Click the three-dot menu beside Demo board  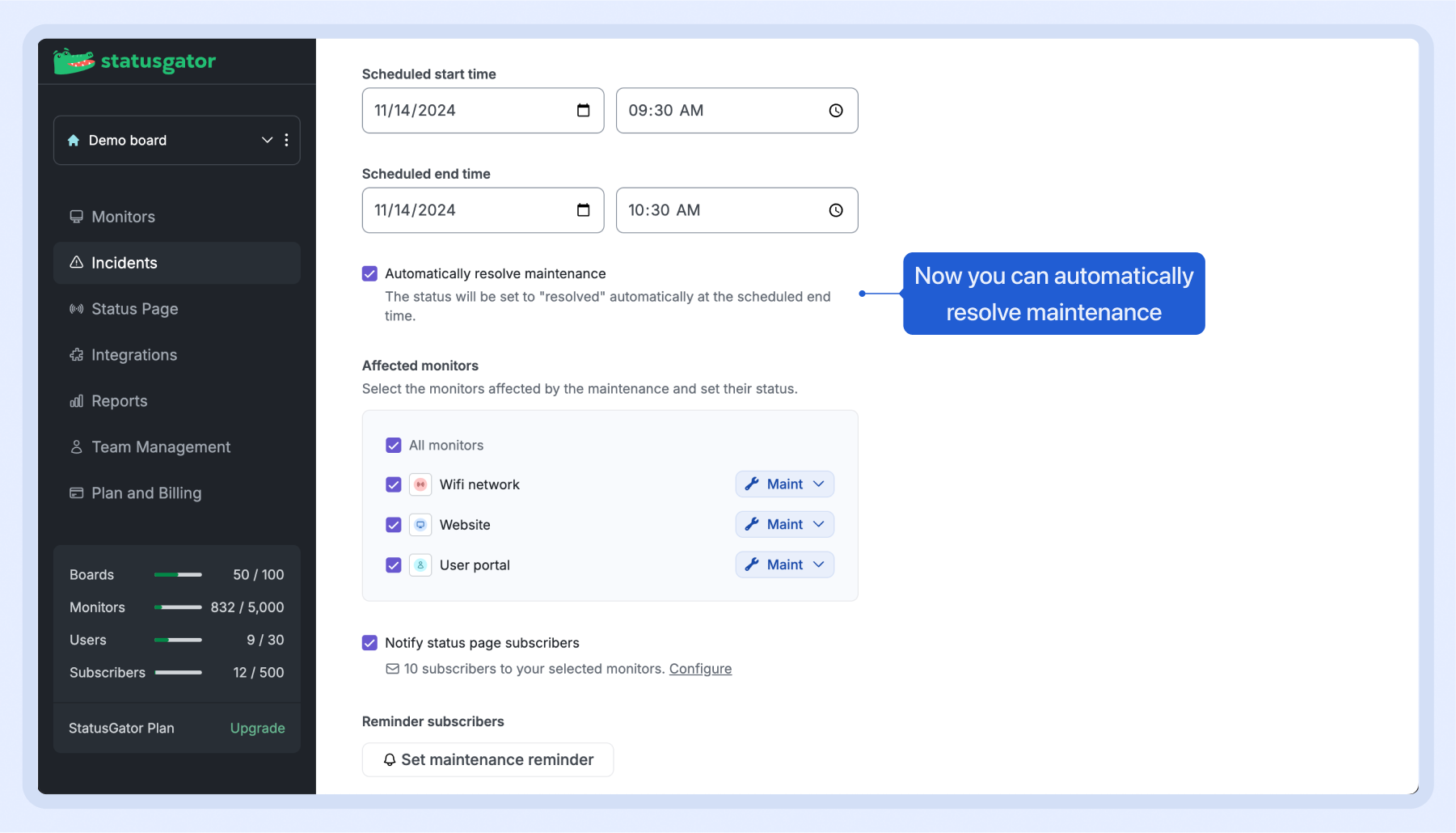286,140
